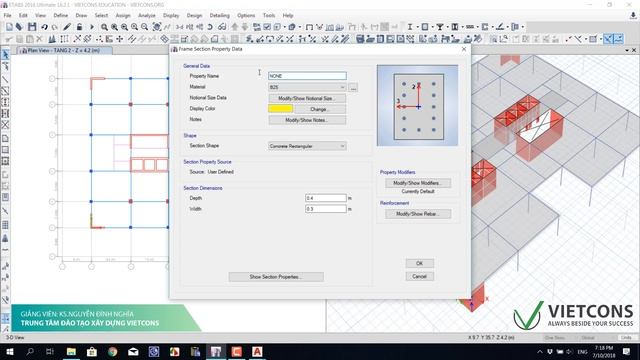The height and width of the screenshot is (360, 640).
Task: Select the Plan View TANG 2 tab
Action: coord(64,51)
